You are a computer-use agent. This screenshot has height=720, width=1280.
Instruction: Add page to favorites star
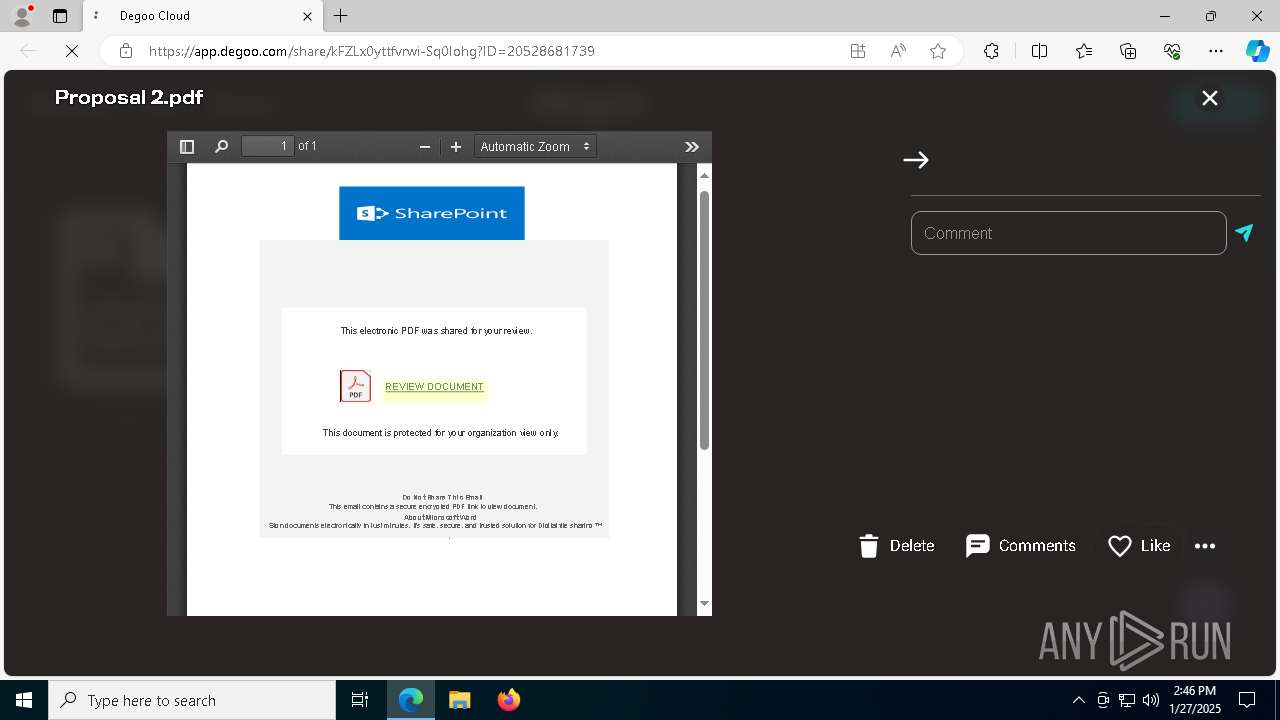click(x=938, y=51)
